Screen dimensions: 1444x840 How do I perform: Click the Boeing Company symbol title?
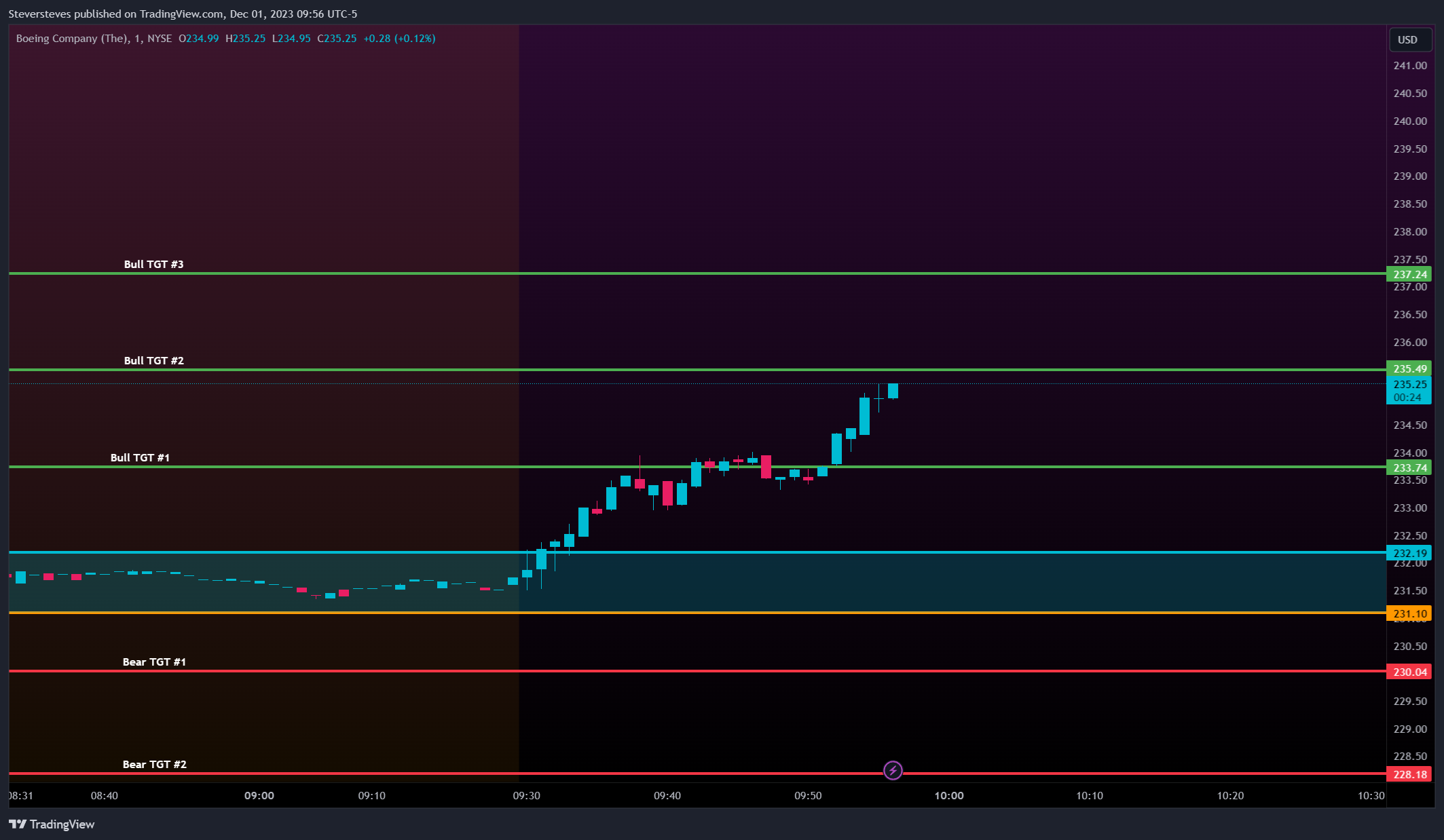pyautogui.click(x=94, y=38)
